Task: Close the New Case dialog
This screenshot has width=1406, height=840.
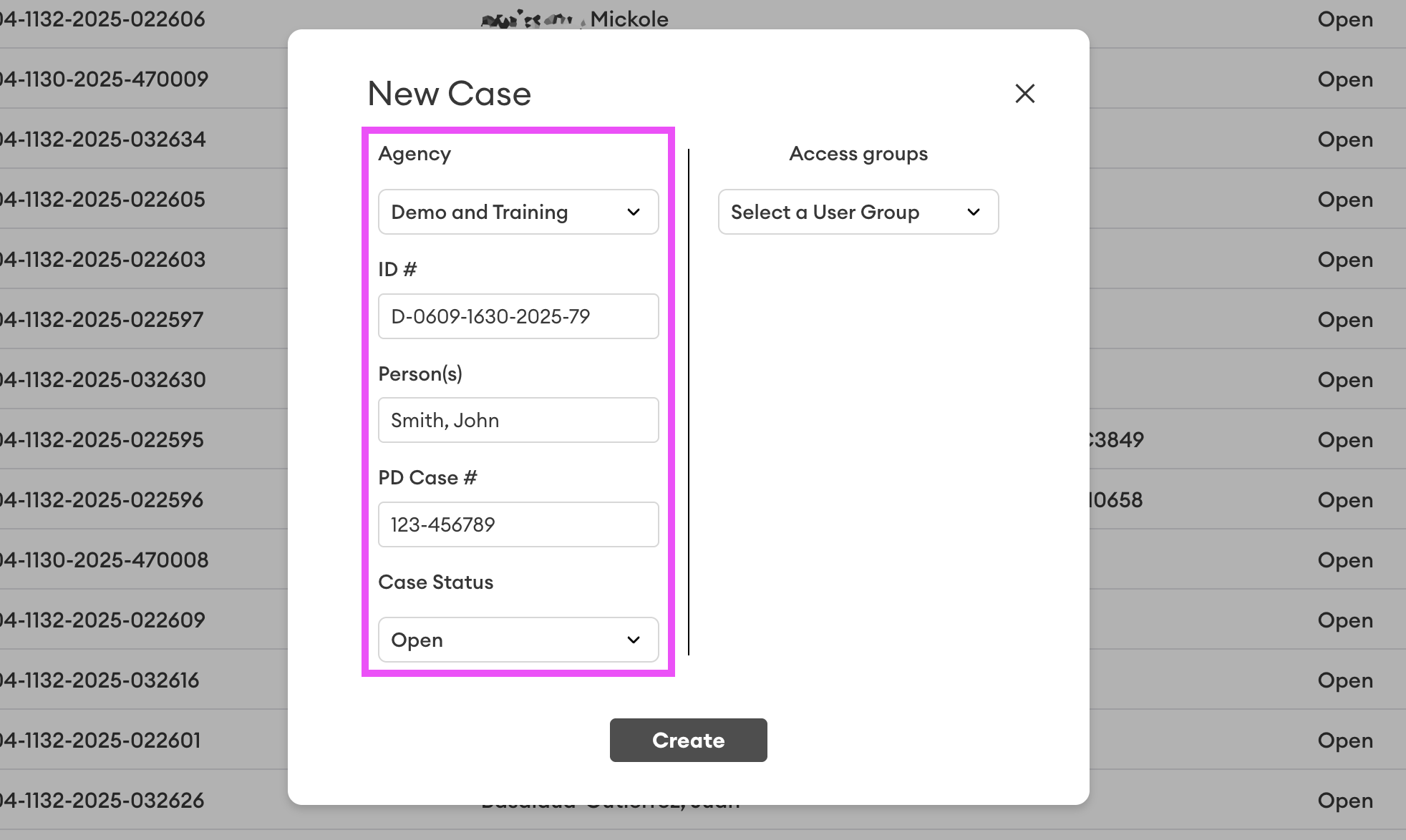Action: point(1024,93)
